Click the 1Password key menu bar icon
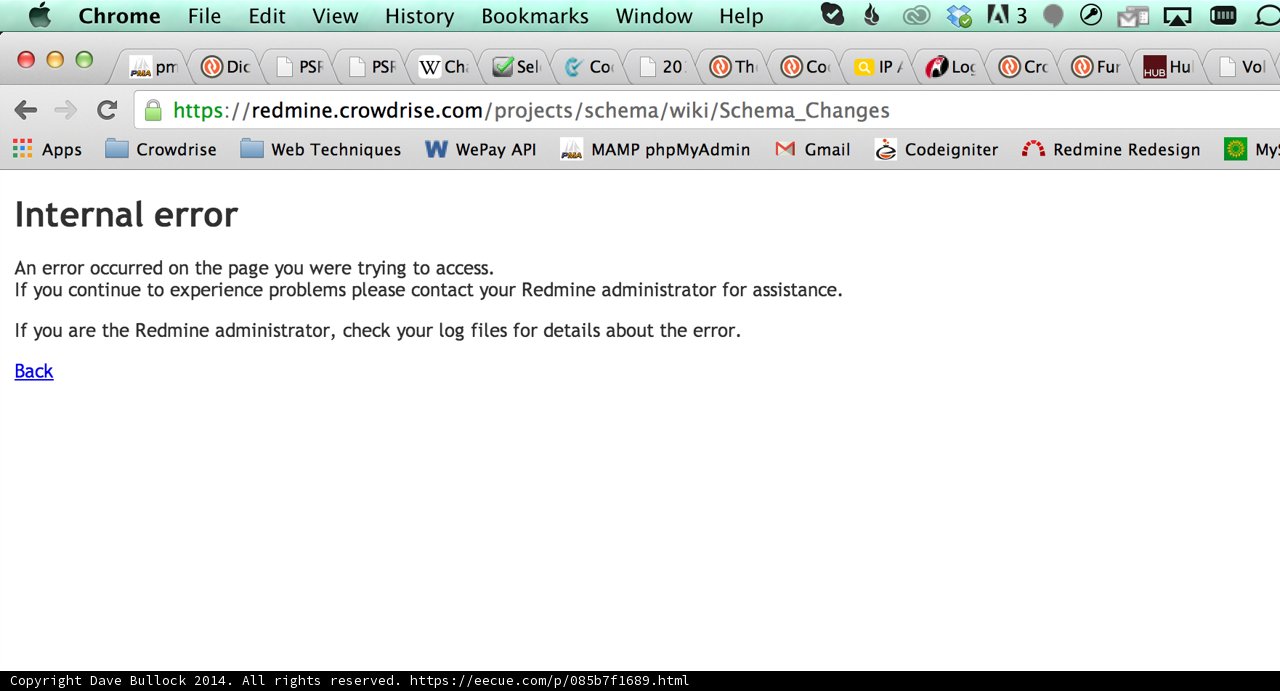Screen dimensions: 1280x691 (x=1091, y=16)
